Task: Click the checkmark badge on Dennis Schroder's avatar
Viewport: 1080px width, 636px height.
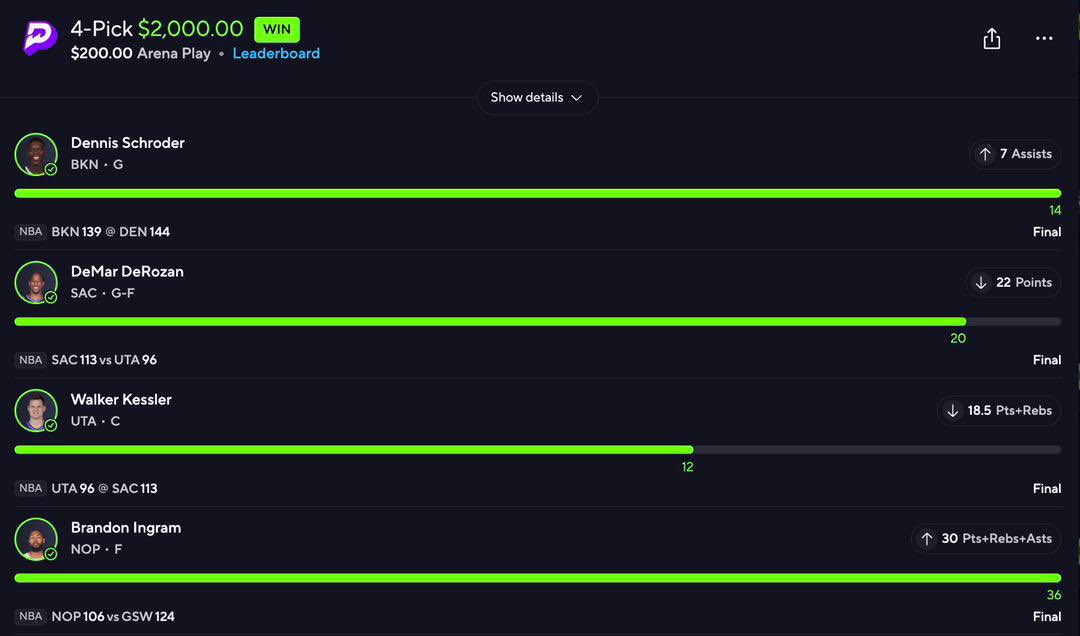Action: [x=51, y=169]
